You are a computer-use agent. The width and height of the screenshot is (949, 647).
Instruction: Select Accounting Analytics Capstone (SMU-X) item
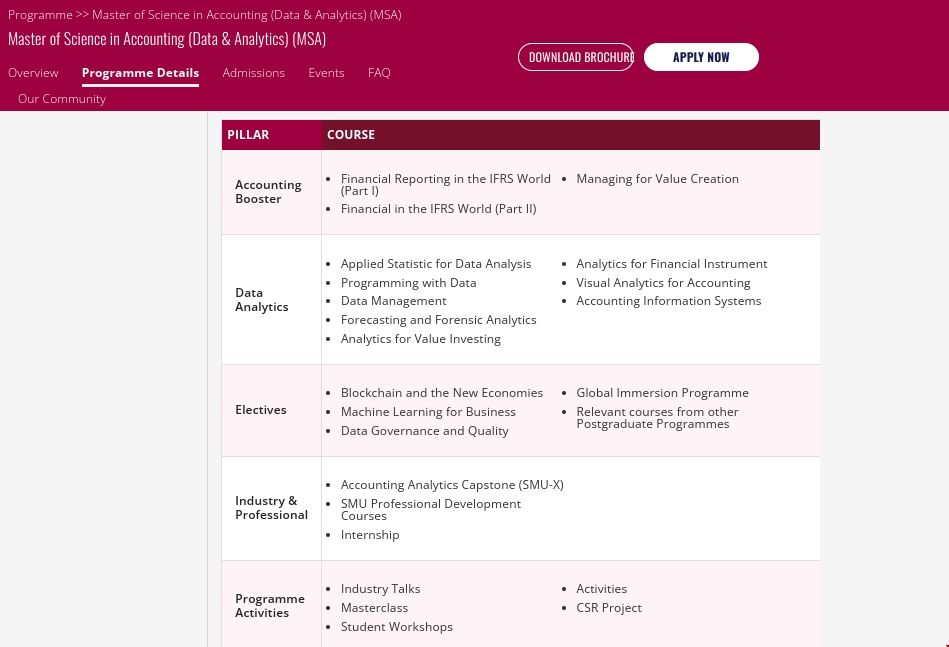pos(452,485)
